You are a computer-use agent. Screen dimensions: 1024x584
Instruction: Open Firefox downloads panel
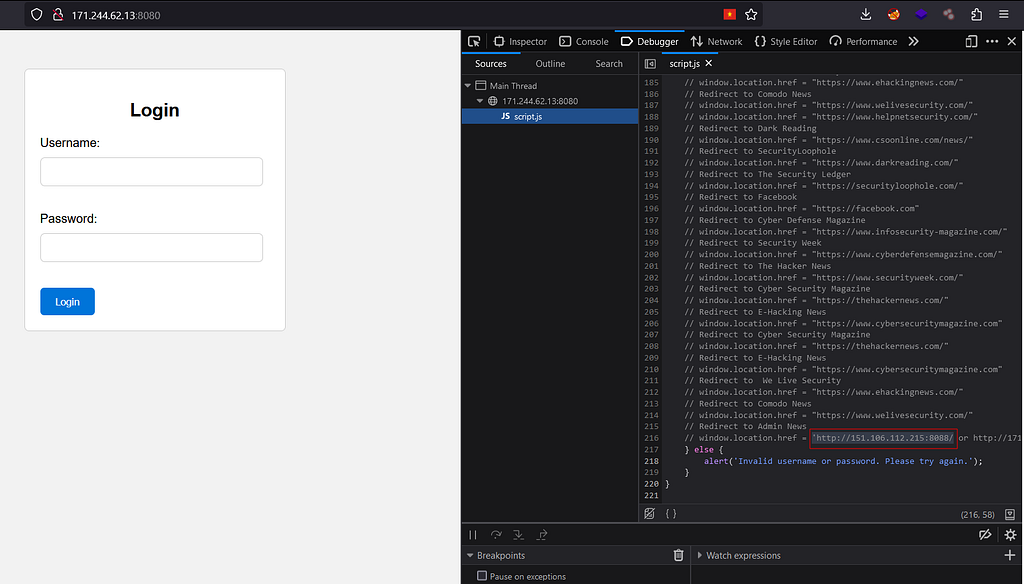866,14
